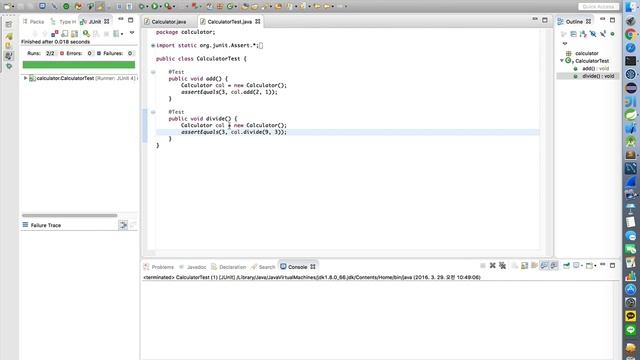640x360 pixels.
Task: Click the Run Last Tool coverage icon
Action: pyautogui.click(x=167, y=6)
